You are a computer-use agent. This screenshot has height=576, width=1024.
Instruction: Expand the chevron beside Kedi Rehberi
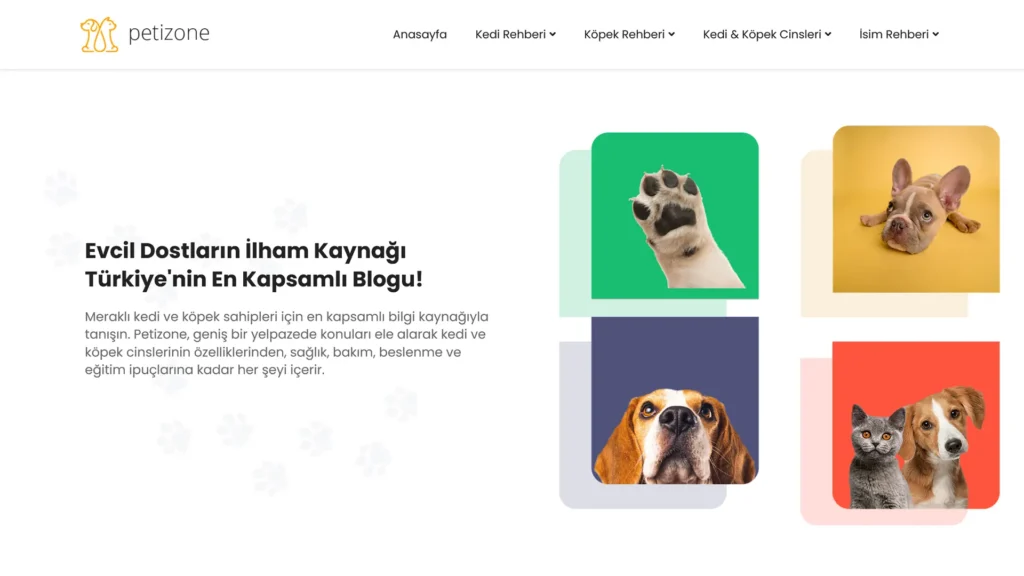coord(553,34)
